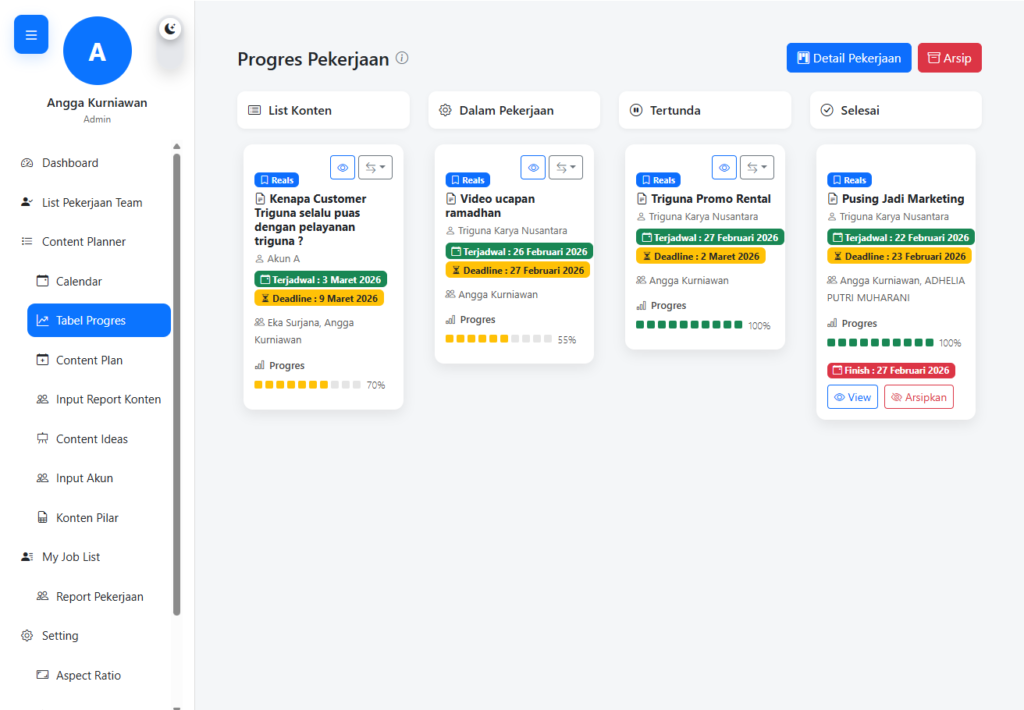Click View button on Pusing Jadi Marketing
The width and height of the screenshot is (1024, 710).
pos(852,397)
